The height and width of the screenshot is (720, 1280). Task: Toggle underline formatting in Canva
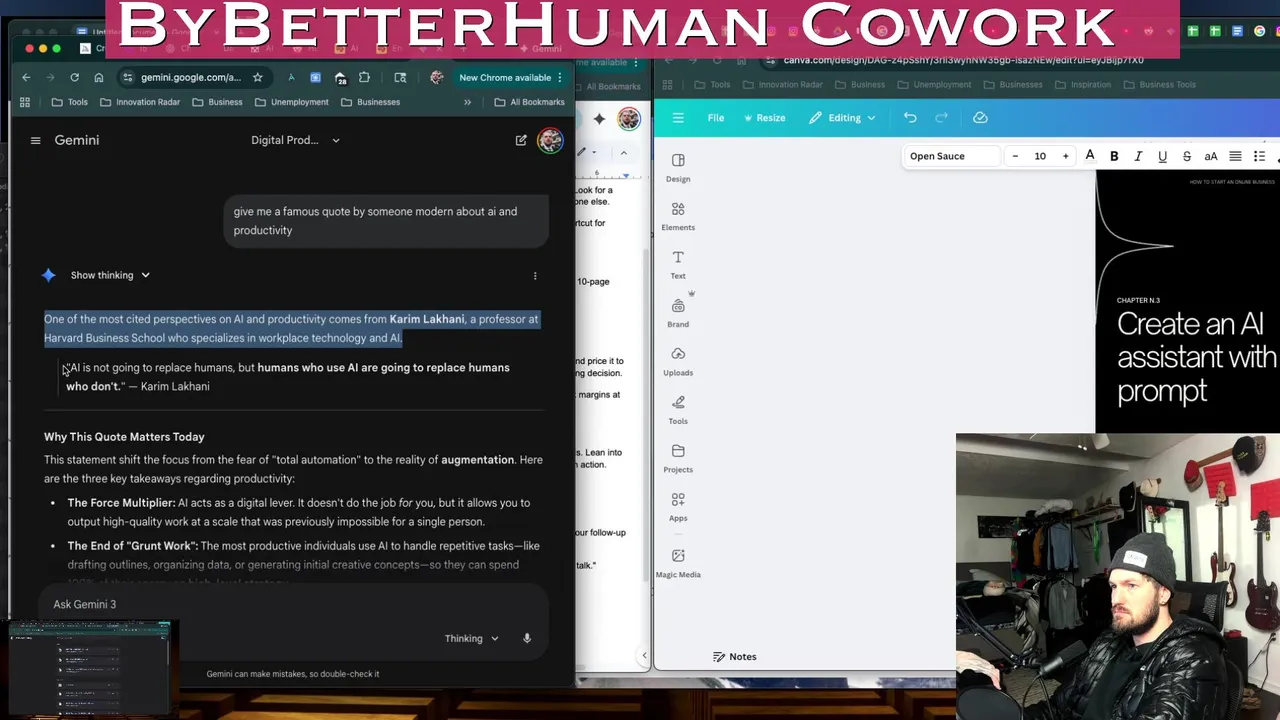pos(1162,156)
